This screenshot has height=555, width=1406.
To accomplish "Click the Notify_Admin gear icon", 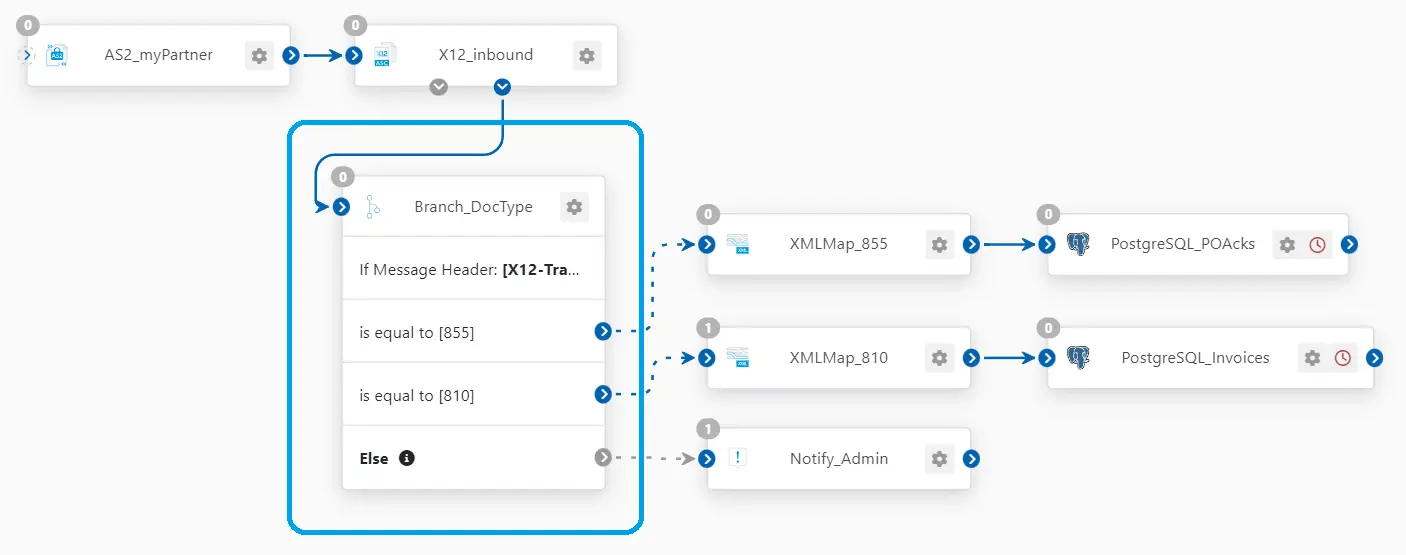I will click(x=939, y=459).
